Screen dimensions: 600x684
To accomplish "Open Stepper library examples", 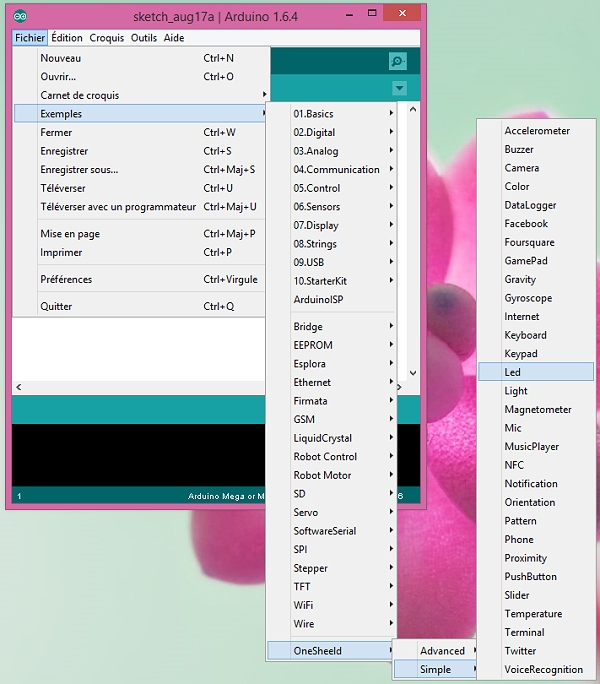I will click(332, 568).
